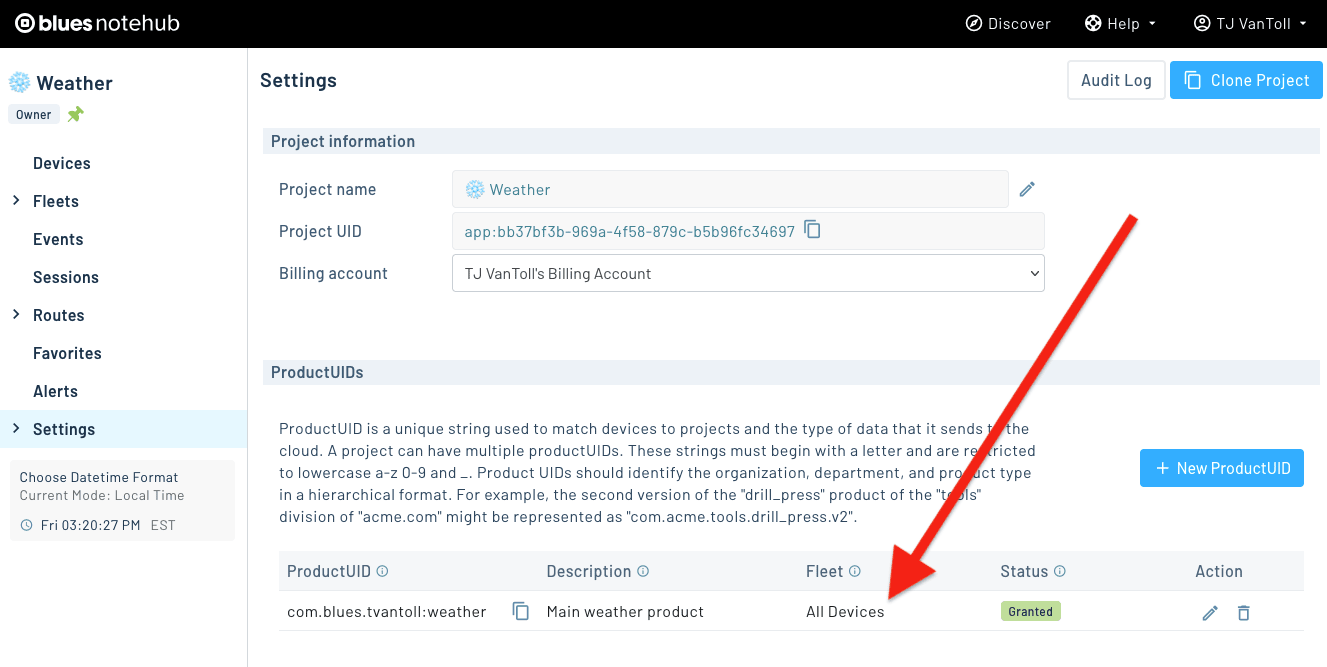The width and height of the screenshot is (1327, 667).
Task: Expand the Fleets sidebar section
Action: (16, 201)
